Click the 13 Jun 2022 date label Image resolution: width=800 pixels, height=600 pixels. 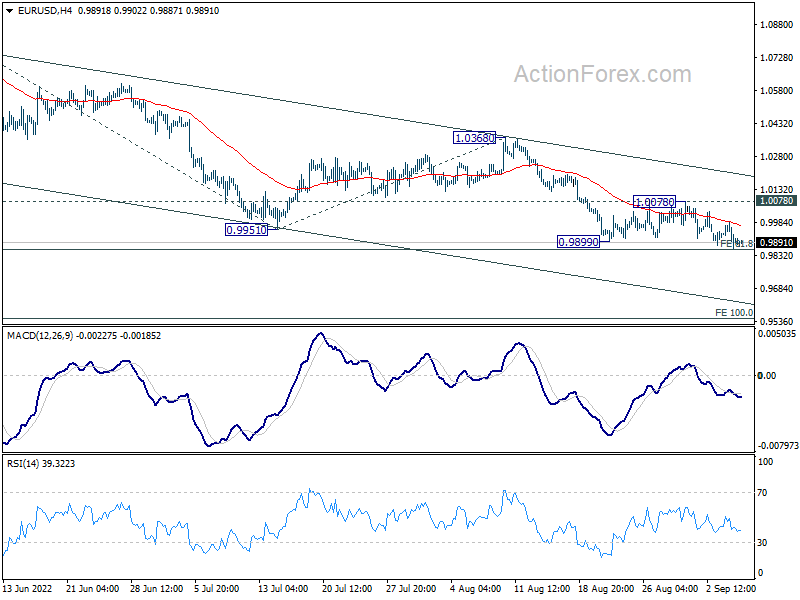28,589
